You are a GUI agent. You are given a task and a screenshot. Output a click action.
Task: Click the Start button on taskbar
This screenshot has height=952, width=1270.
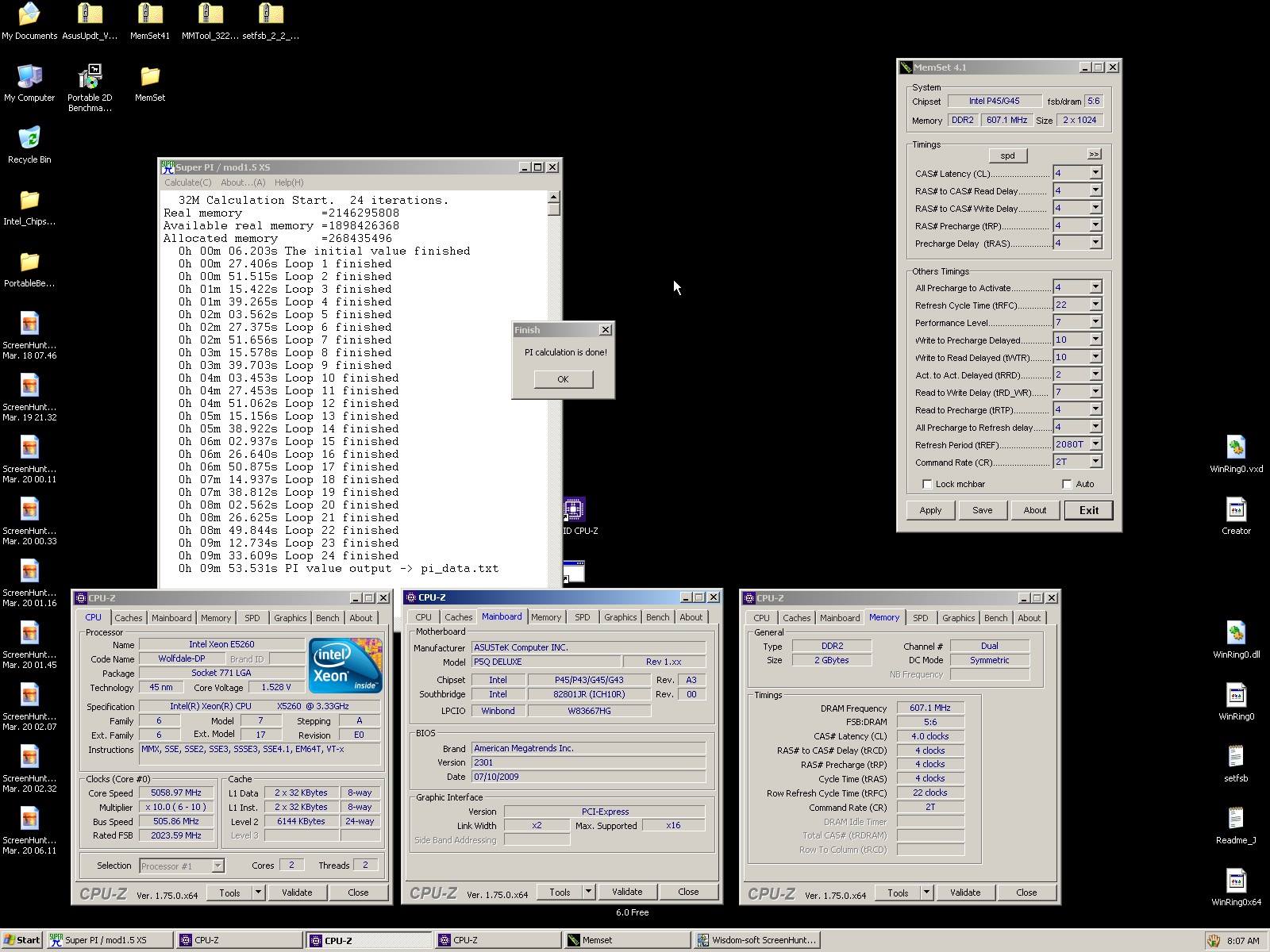(x=21, y=940)
